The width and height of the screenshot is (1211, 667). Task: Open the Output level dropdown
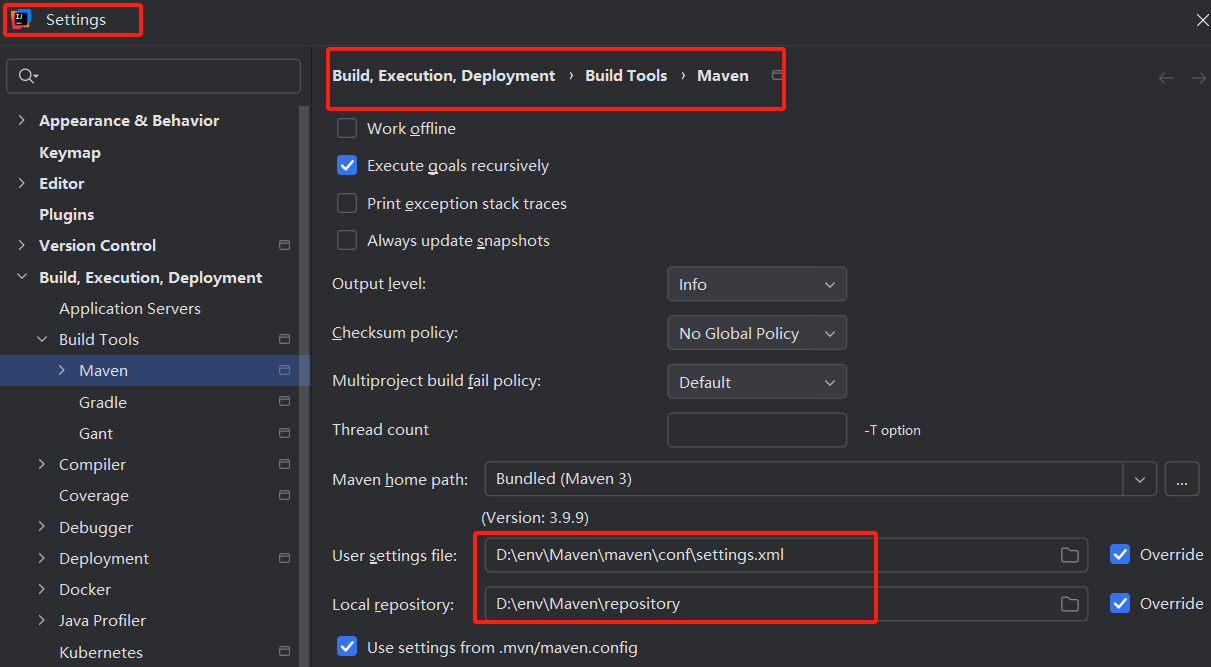tap(757, 284)
